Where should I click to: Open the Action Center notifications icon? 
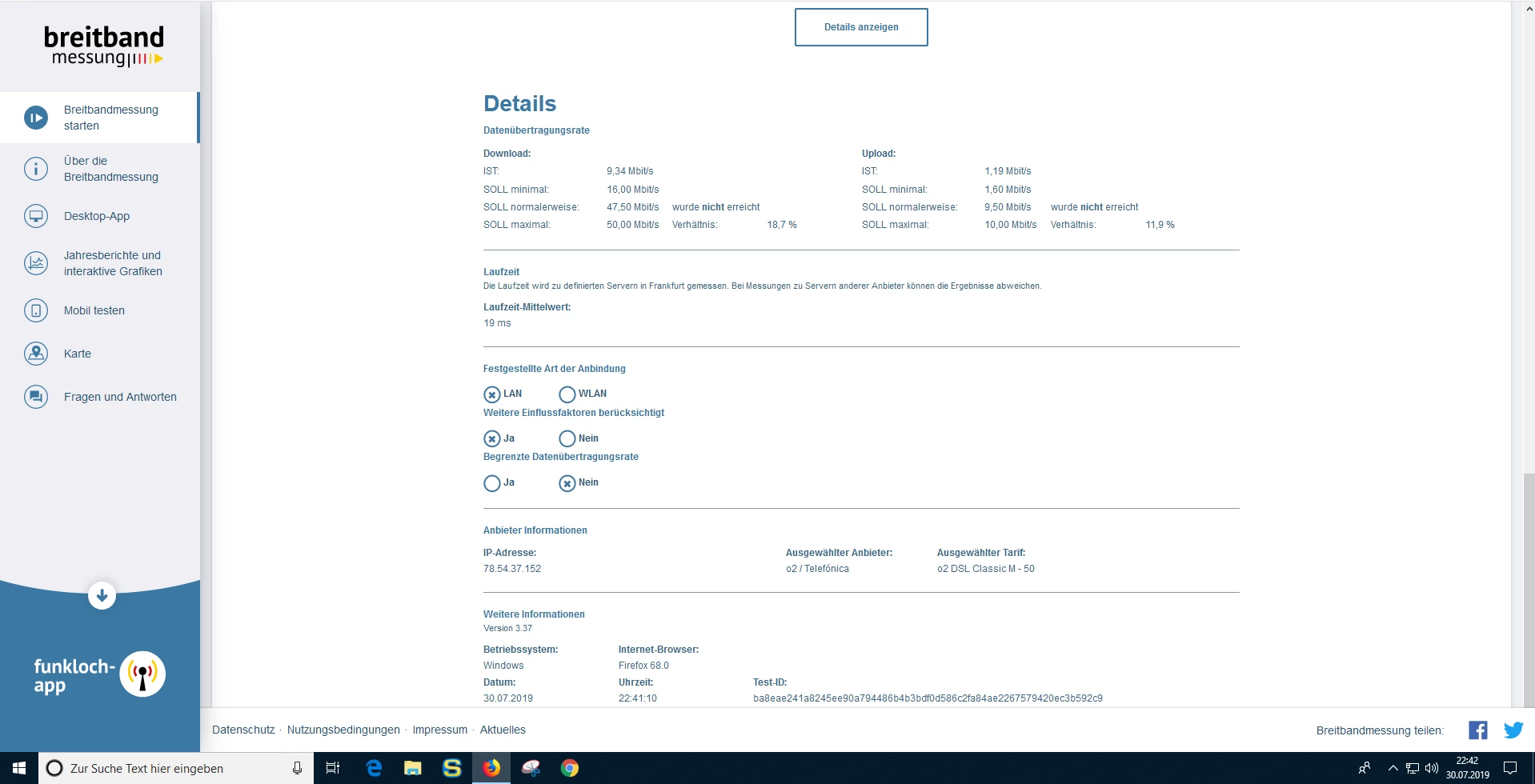pyautogui.click(x=1510, y=768)
